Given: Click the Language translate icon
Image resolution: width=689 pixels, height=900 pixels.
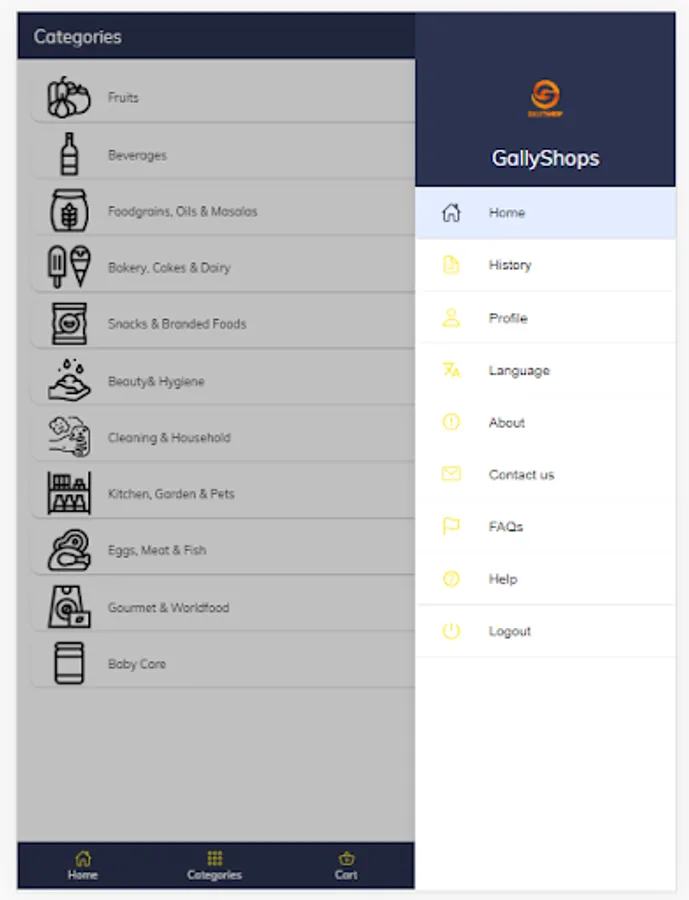Looking at the screenshot, I should click(x=451, y=370).
